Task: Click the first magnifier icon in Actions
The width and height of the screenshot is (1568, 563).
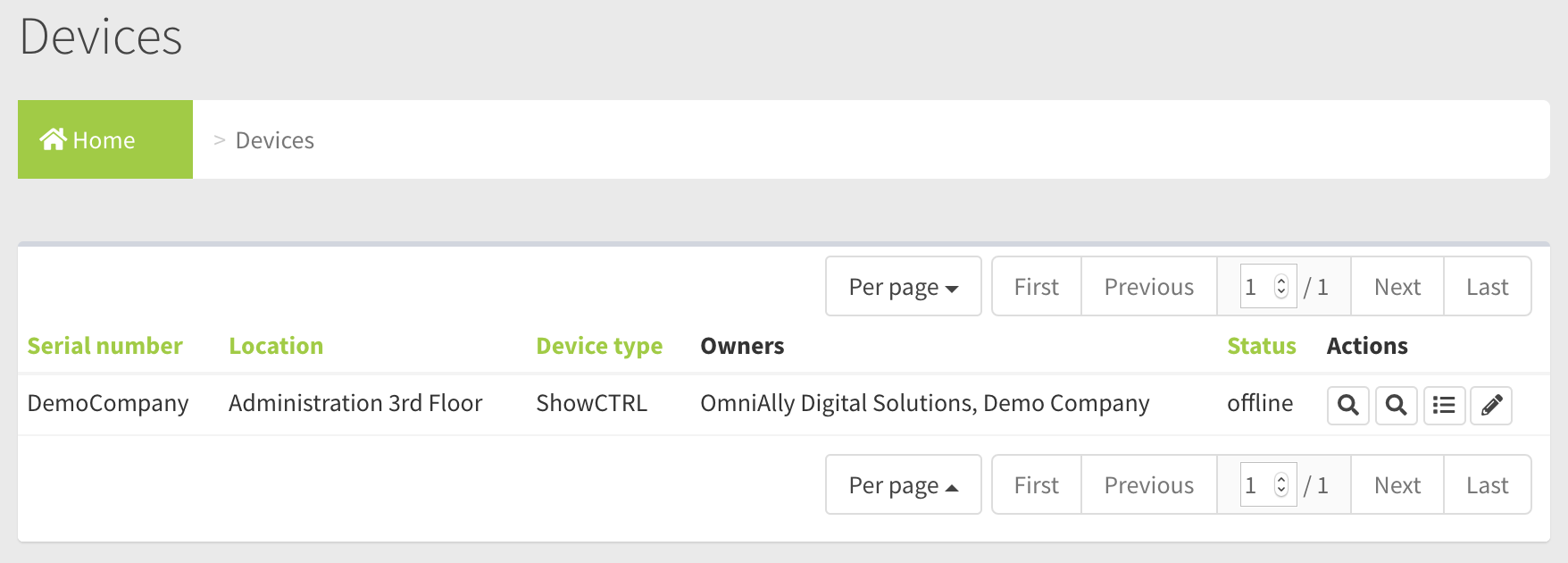Action: [x=1348, y=406]
